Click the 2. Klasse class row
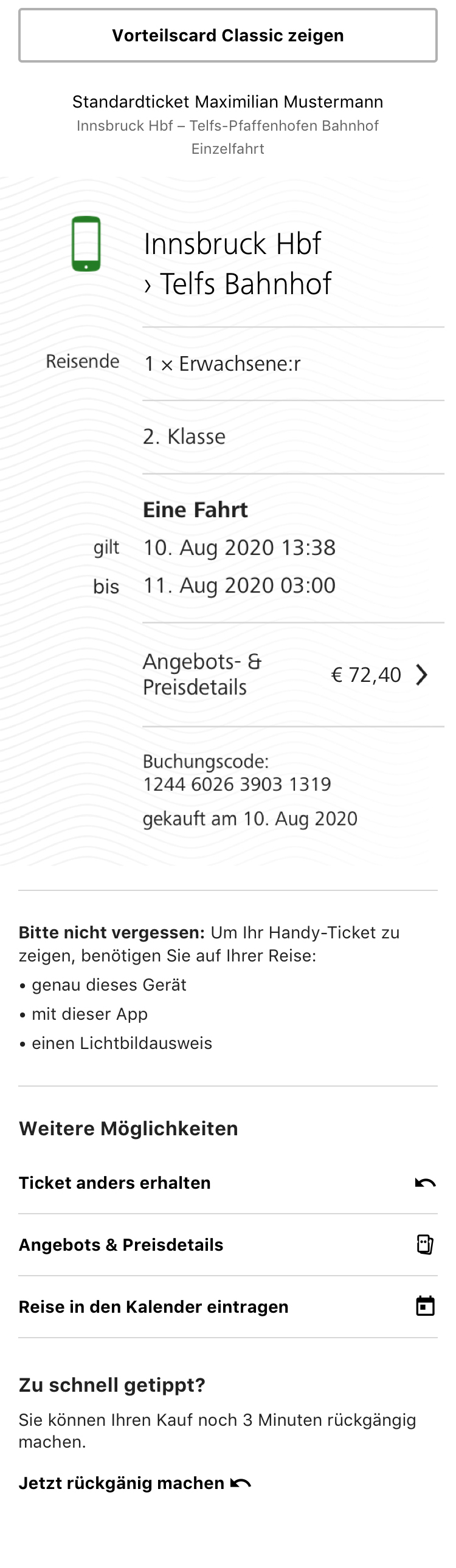 (184, 436)
